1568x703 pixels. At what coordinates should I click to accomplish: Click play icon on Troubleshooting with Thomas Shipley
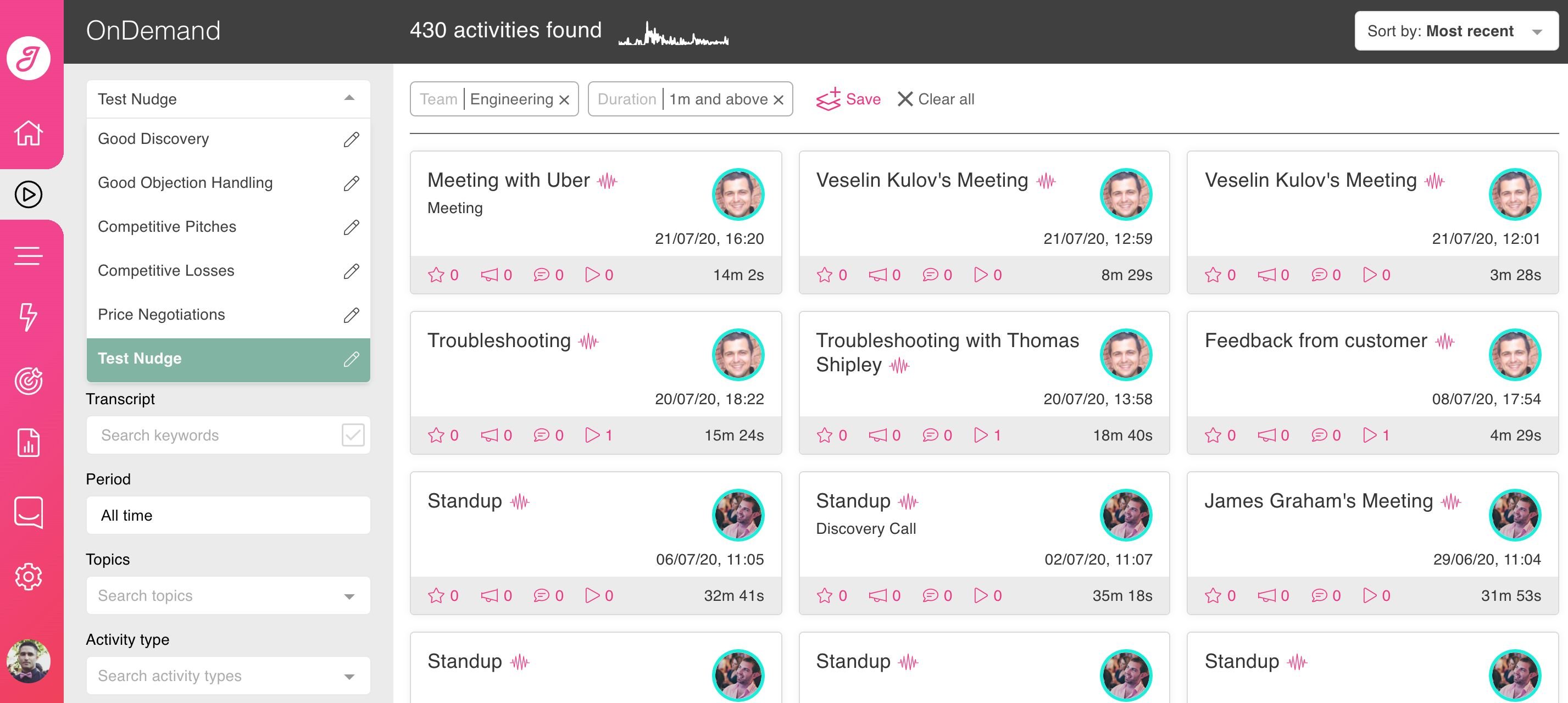981,435
